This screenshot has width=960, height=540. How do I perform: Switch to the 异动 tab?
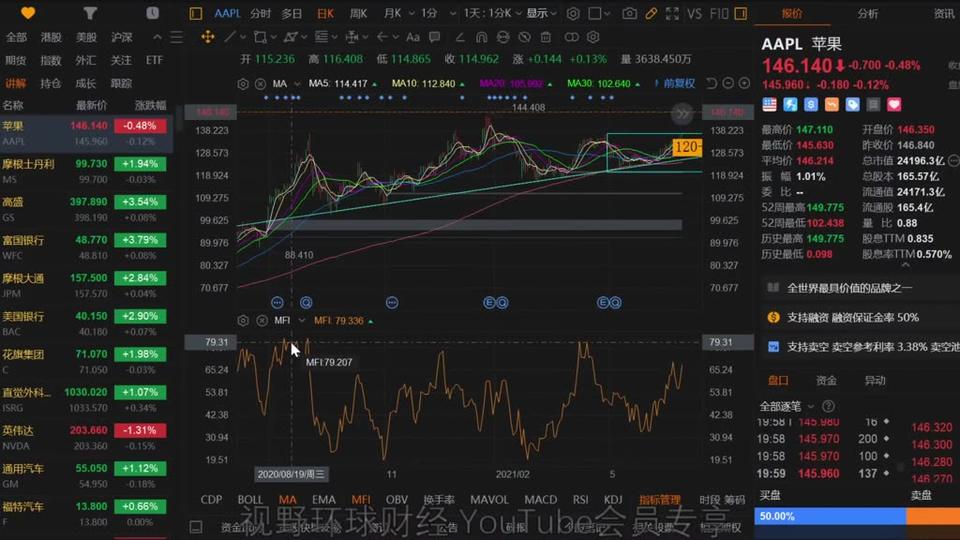pos(874,381)
